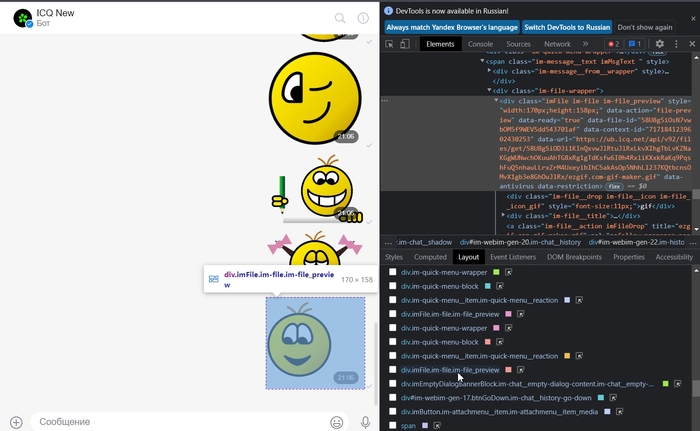Viewport: 700px width, 431px height.
Task: Tick the div.imButton.im-attachmenu__item_media checkbox
Action: (392, 411)
